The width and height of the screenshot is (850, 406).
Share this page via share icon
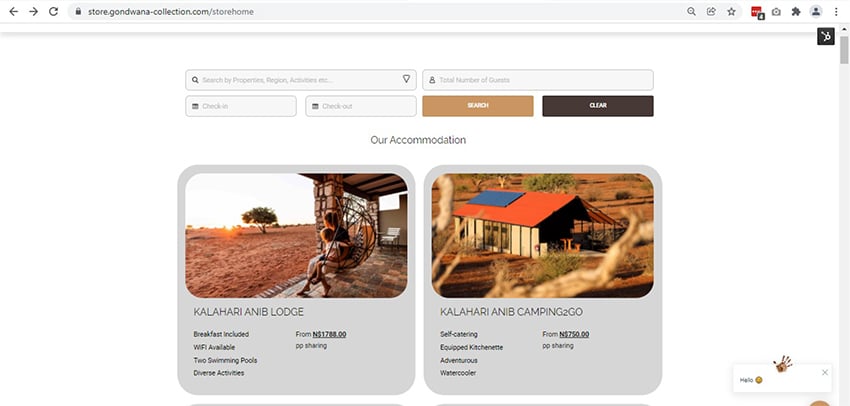(711, 11)
